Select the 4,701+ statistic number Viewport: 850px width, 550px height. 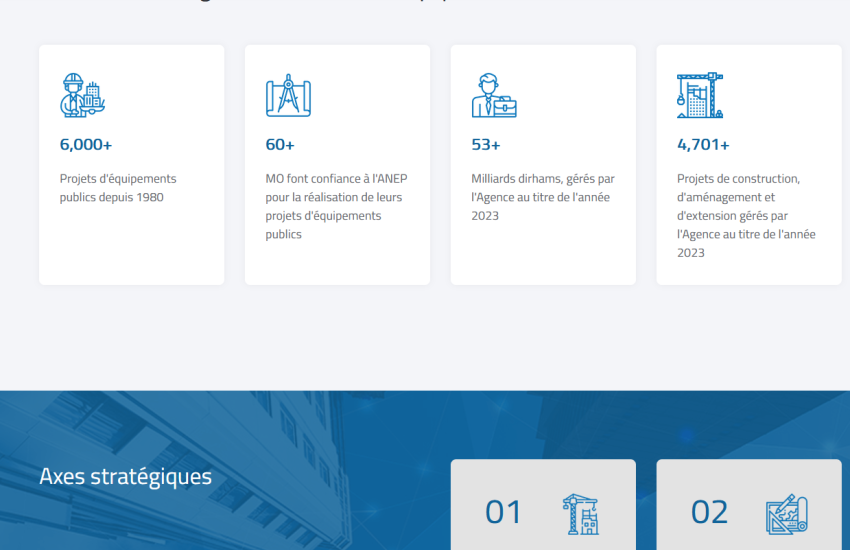(703, 144)
